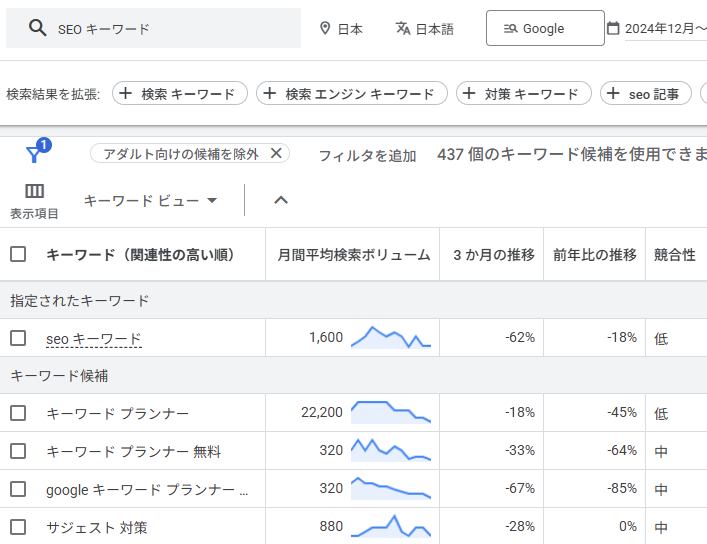This screenshot has height=544, width=707.
Task: Click the translate language icon
Action: 403,28
